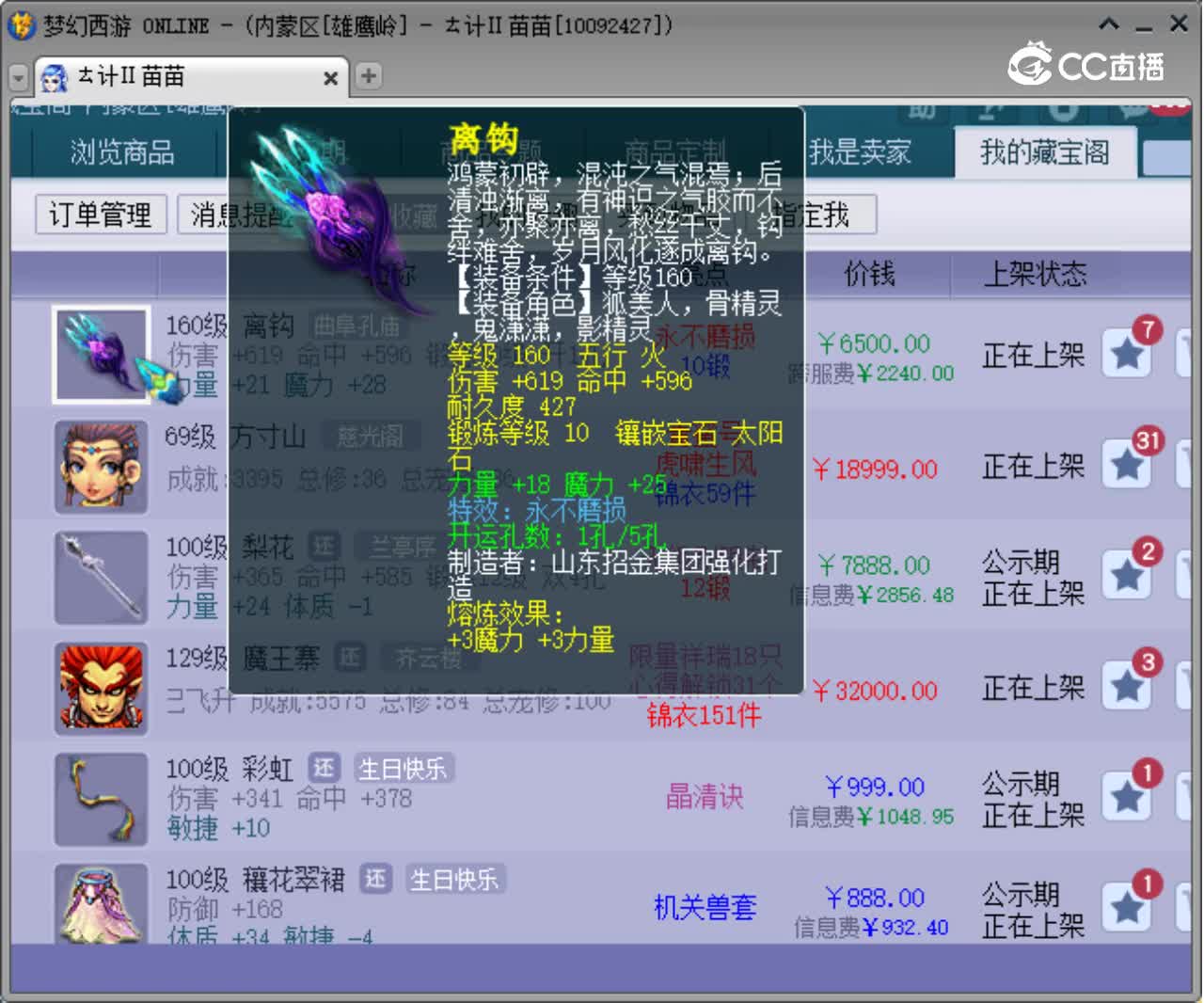Image resolution: width=1204 pixels, height=1003 pixels.
Task: Click price ￥32000.00
Action: tap(875, 692)
